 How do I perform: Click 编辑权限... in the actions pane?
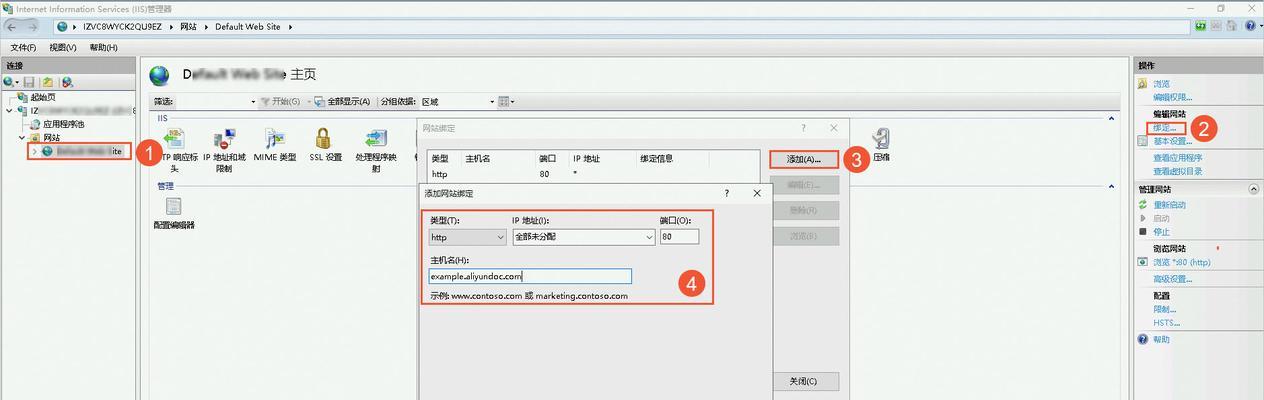coord(1172,97)
